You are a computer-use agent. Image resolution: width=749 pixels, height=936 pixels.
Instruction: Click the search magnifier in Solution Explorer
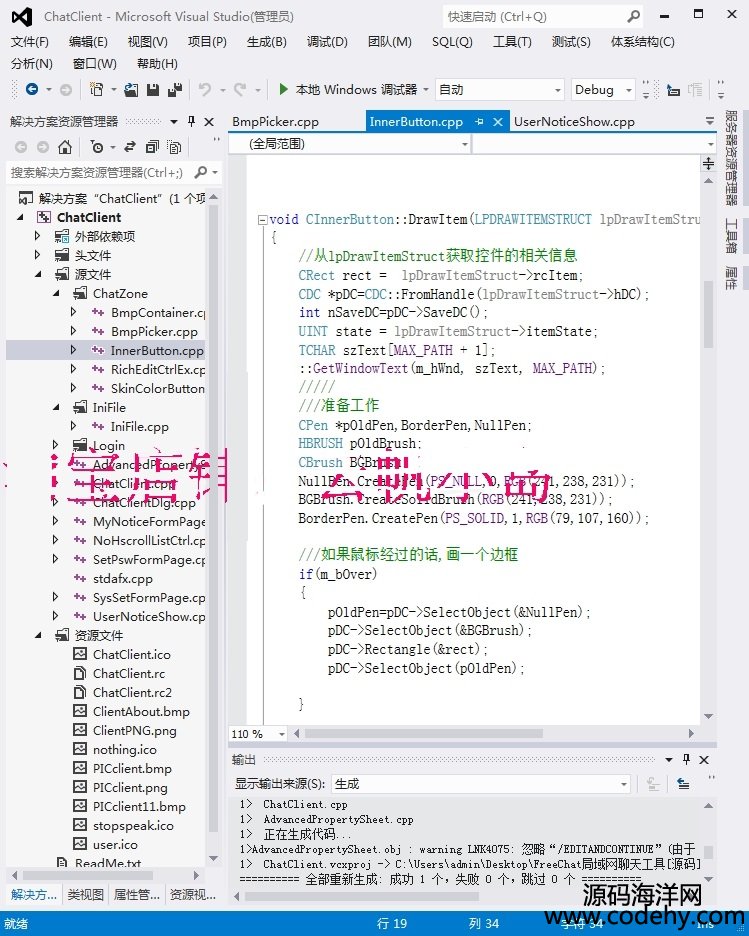tap(201, 173)
